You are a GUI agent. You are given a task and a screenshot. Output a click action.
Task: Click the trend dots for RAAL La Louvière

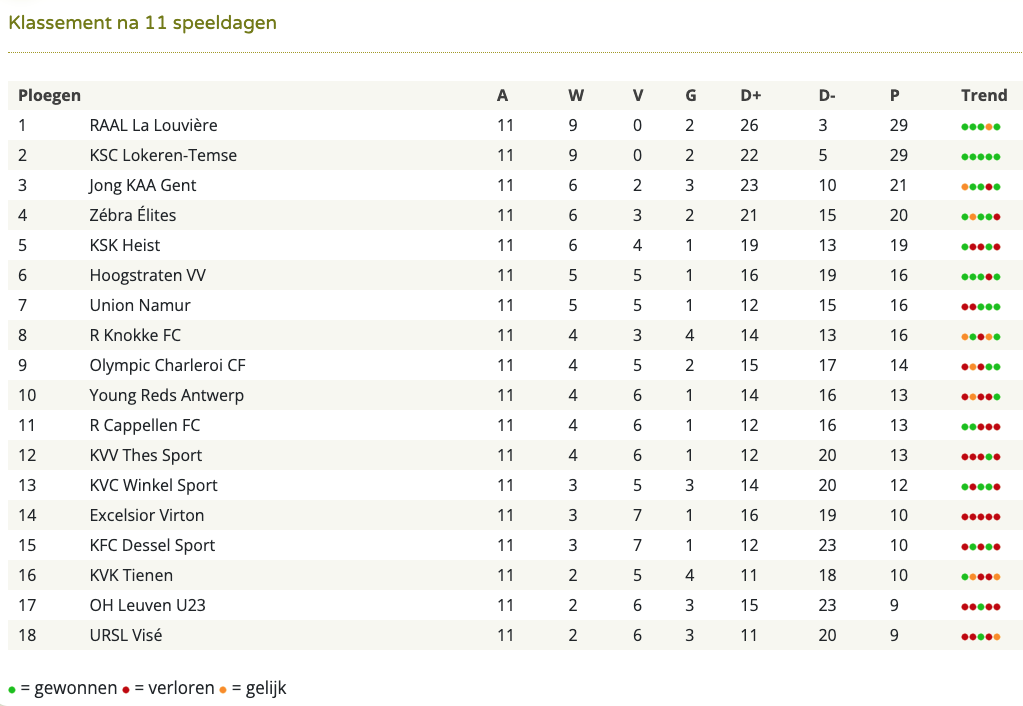(981, 127)
